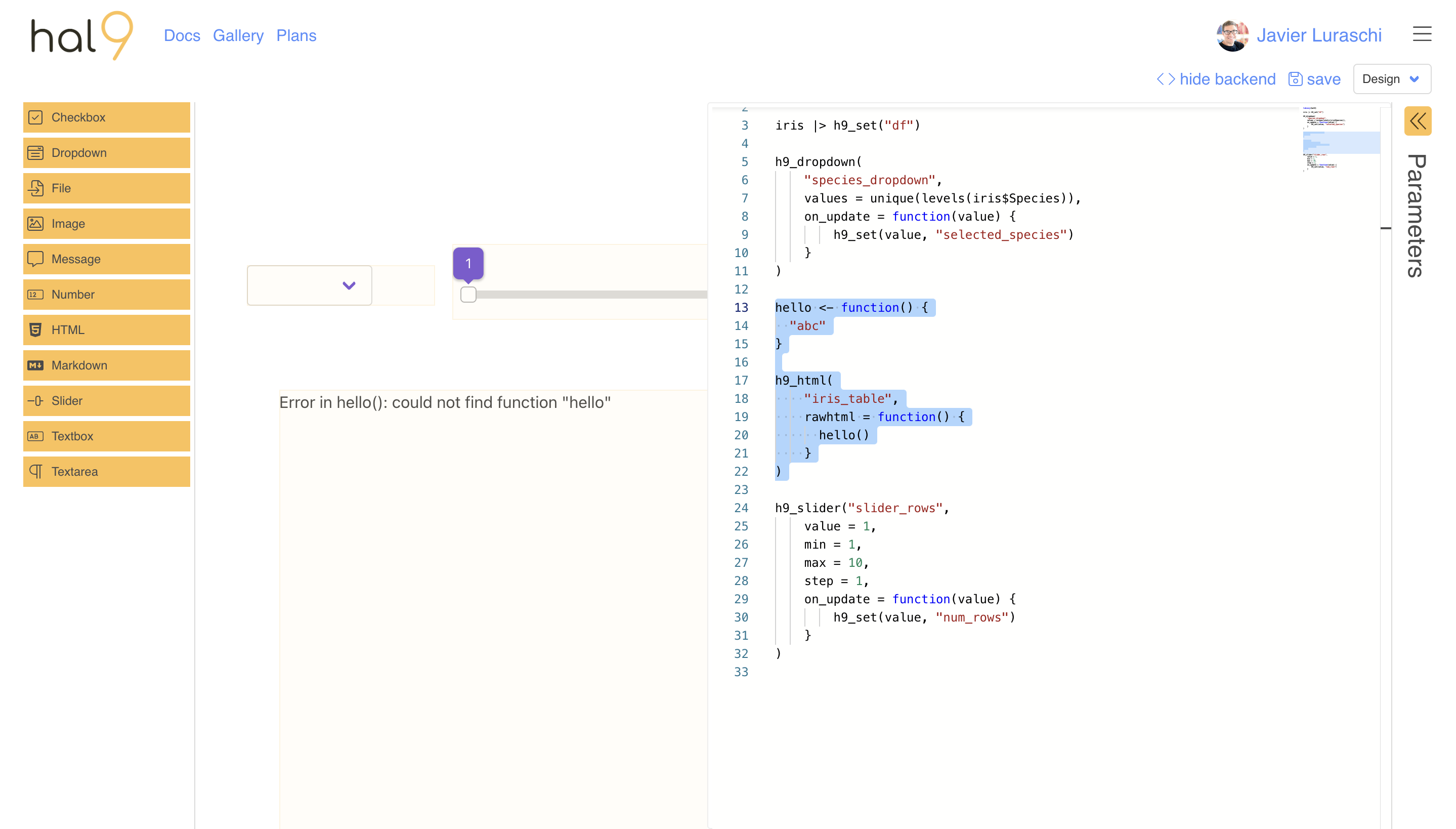
Task: Click the hide backend link
Action: pyautogui.click(x=1227, y=78)
